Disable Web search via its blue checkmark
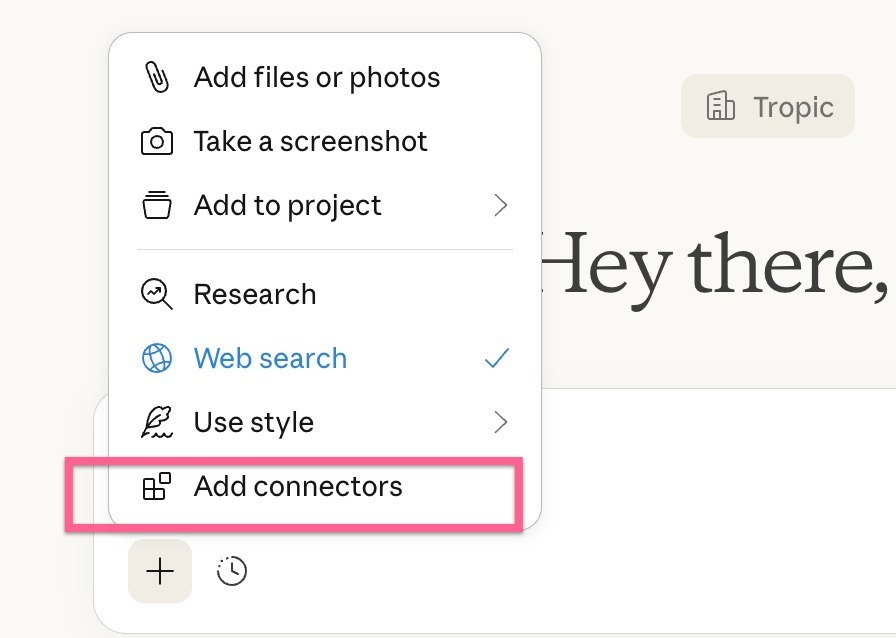Viewport: 896px width, 638px height. [497, 358]
